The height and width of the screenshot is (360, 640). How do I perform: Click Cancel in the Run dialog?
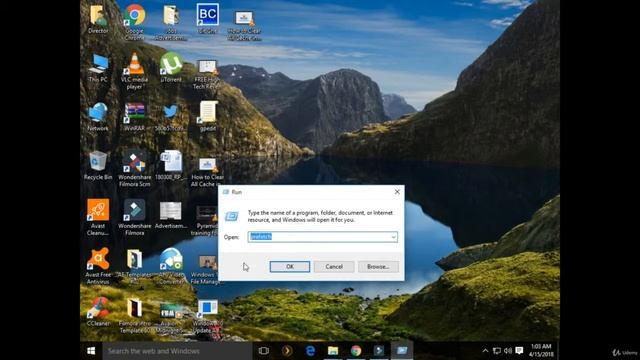pos(334,267)
